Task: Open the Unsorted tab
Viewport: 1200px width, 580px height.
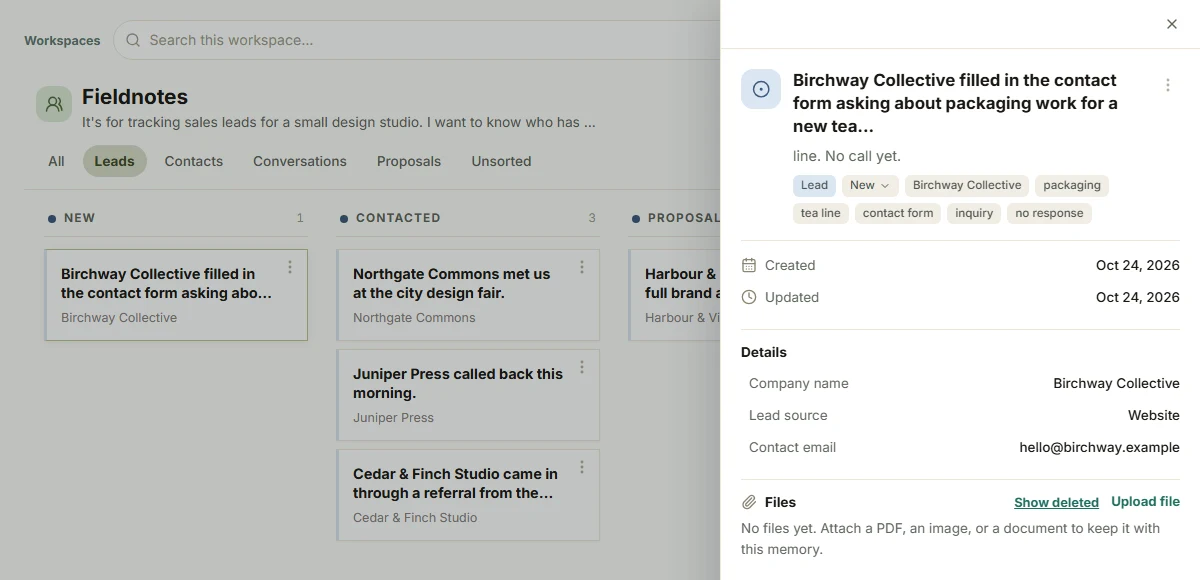Action: pos(501,161)
